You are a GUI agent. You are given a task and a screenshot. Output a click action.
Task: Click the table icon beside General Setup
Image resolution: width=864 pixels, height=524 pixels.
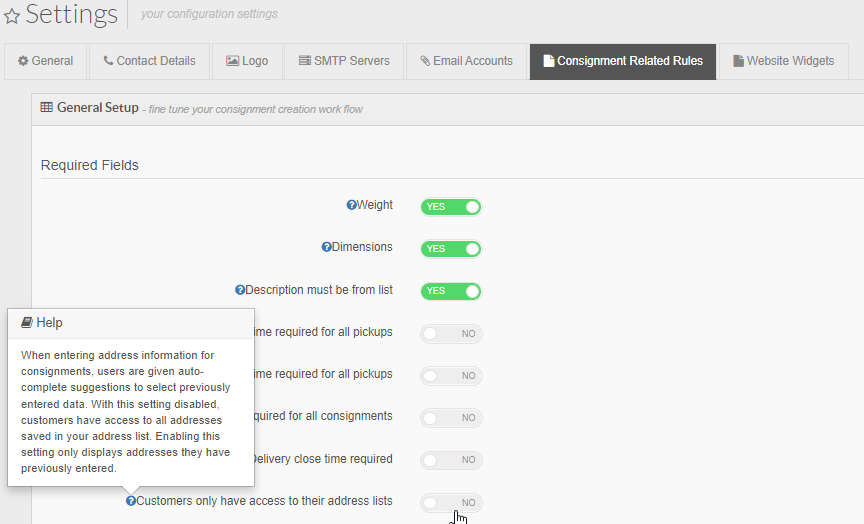[47, 107]
